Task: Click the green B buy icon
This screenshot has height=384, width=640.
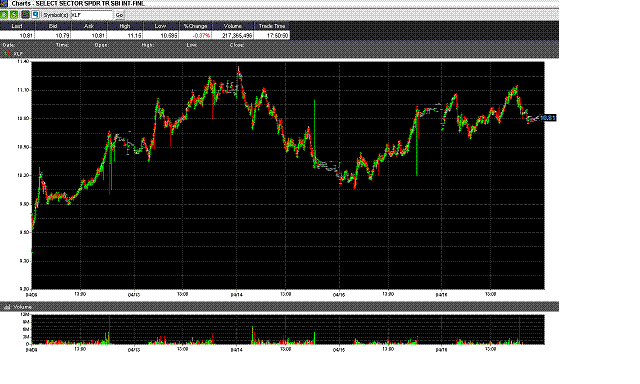Action: pos(4,15)
